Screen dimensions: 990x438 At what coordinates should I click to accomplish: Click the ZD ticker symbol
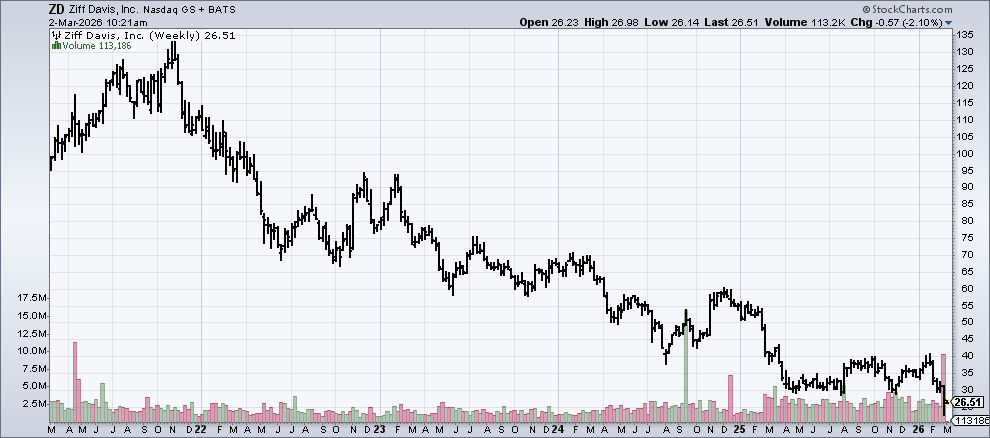coord(56,9)
